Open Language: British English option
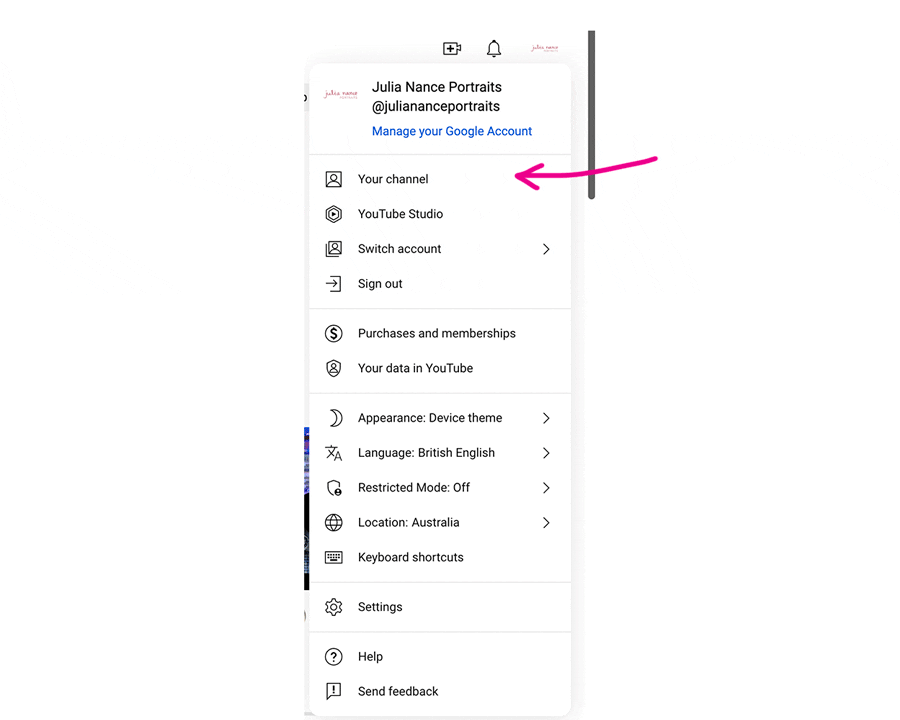 440,453
